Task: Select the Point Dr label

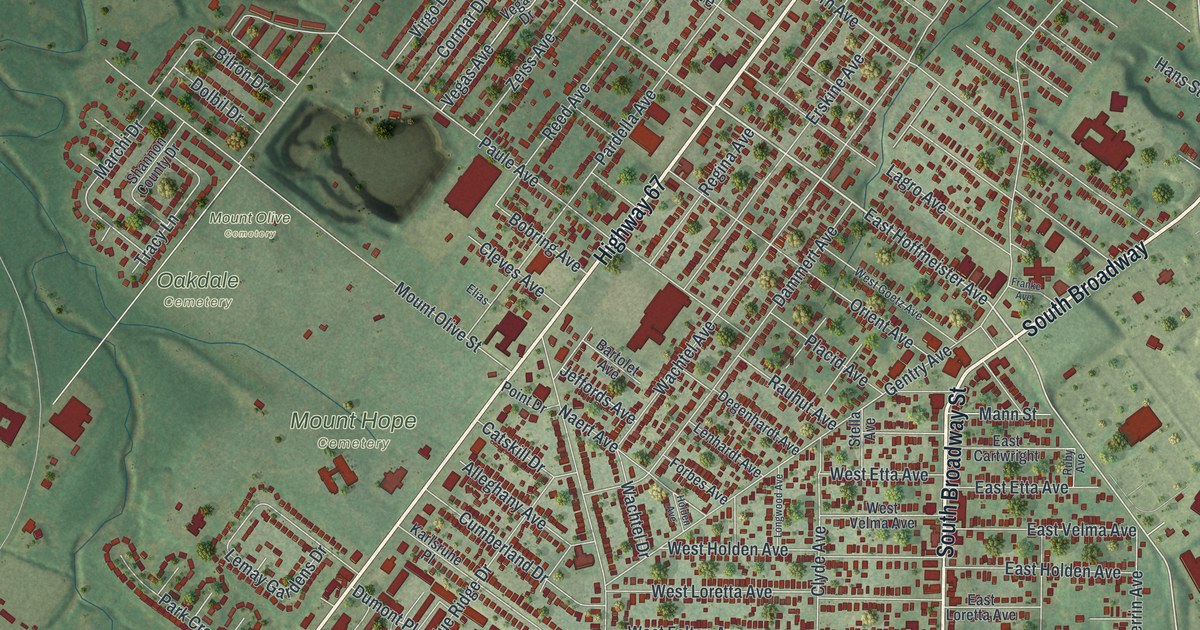Action: (x=523, y=397)
